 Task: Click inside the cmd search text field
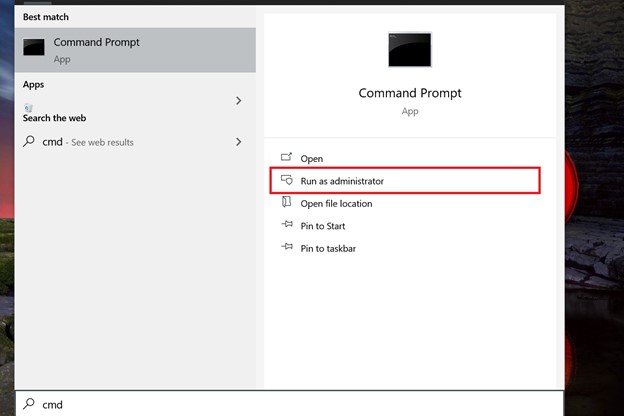(x=289, y=404)
